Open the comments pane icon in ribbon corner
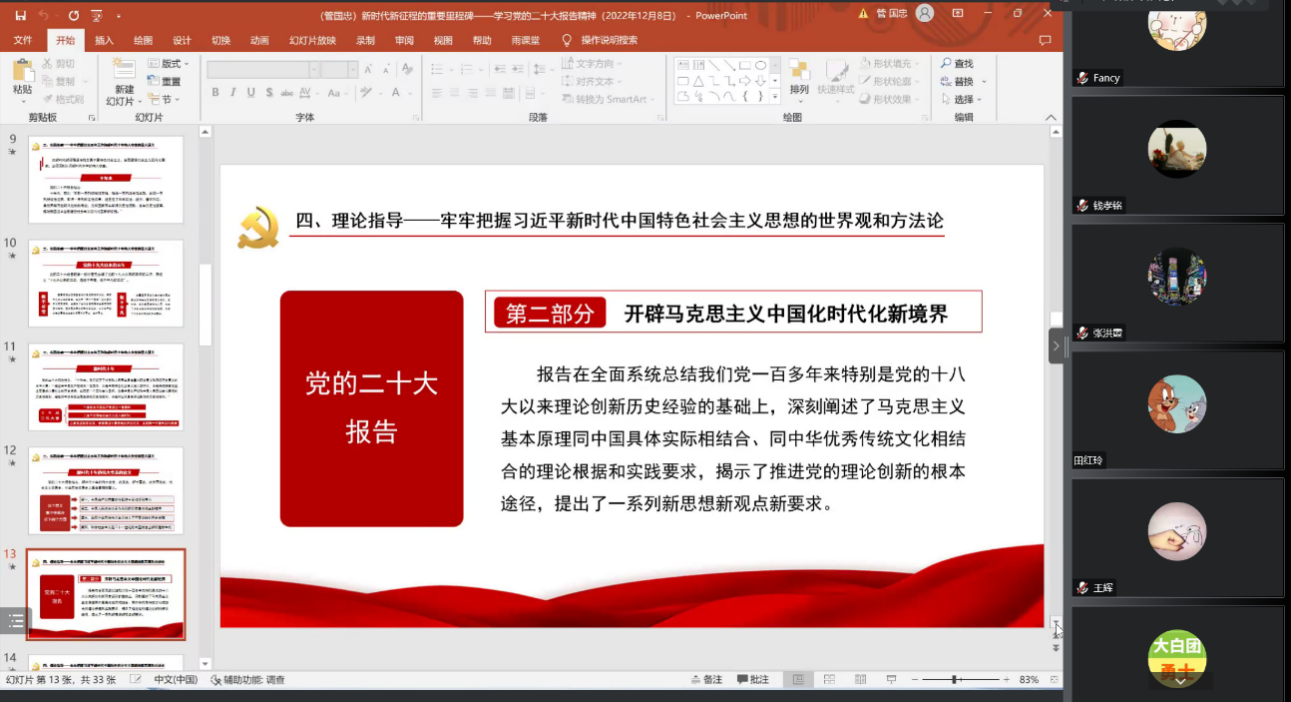 1045,41
